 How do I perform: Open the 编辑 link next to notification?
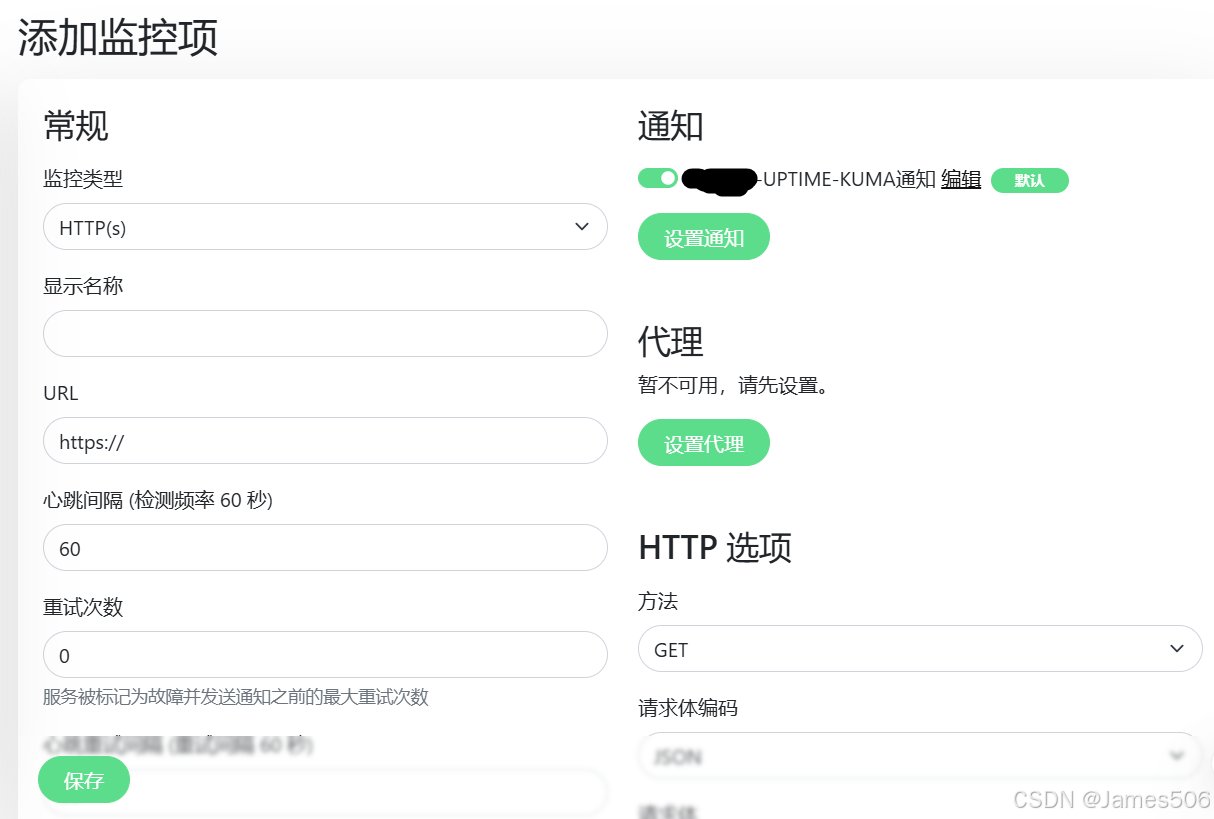(961, 180)
